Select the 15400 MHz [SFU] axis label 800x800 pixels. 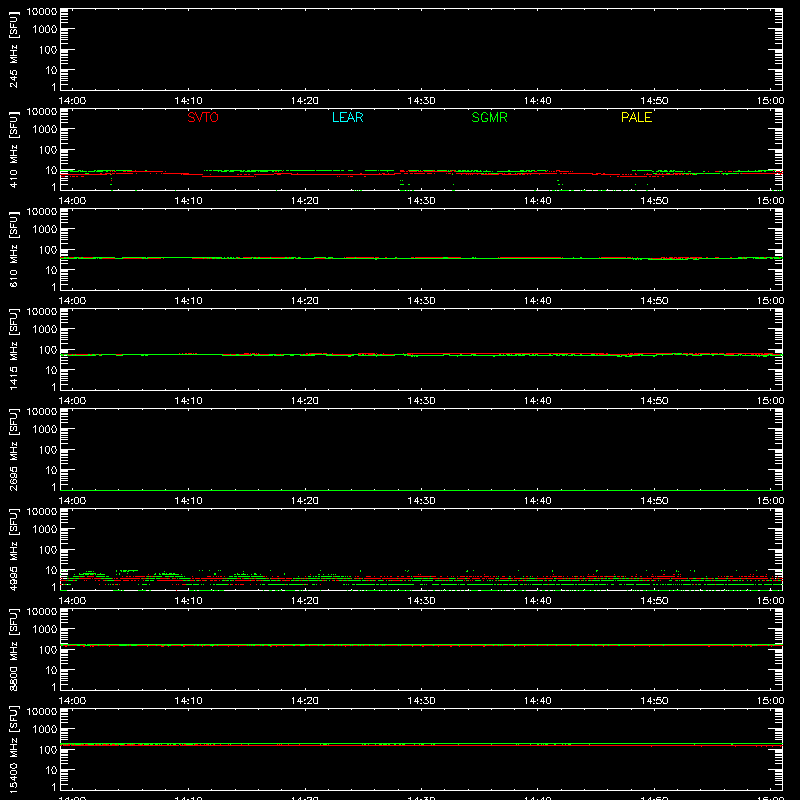(13, 750)
